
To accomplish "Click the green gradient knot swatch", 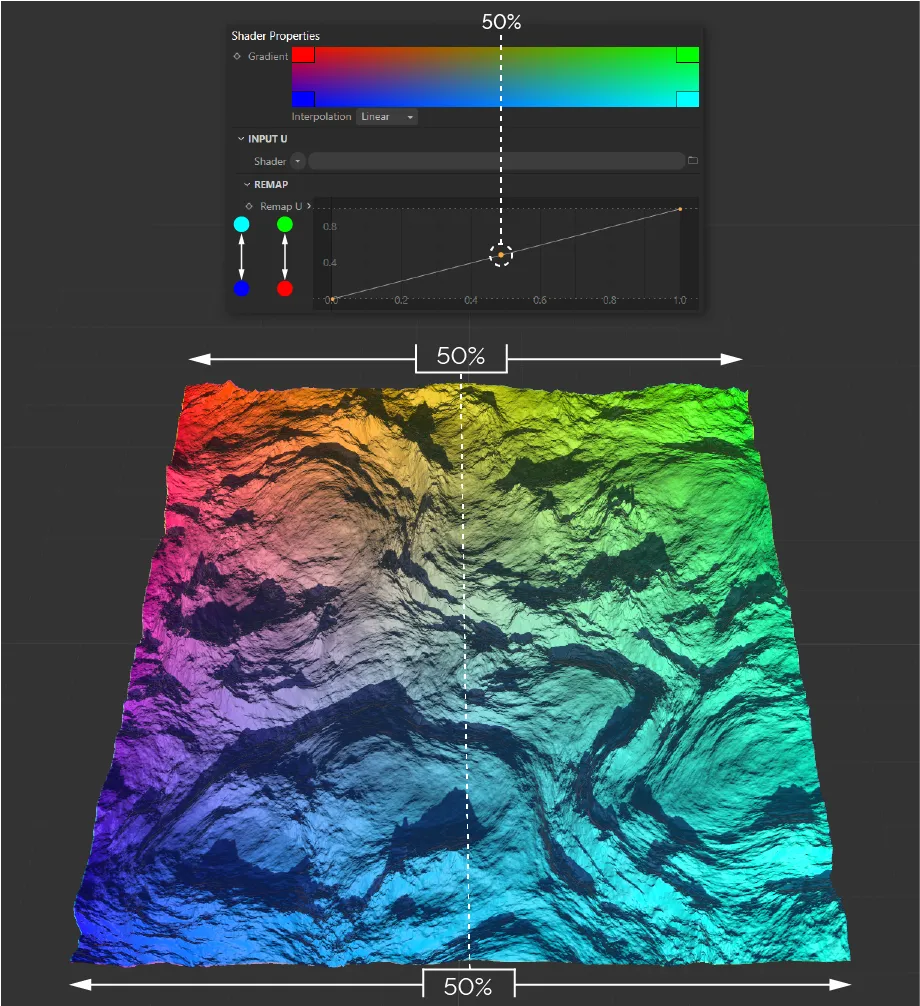I will 688,56.
